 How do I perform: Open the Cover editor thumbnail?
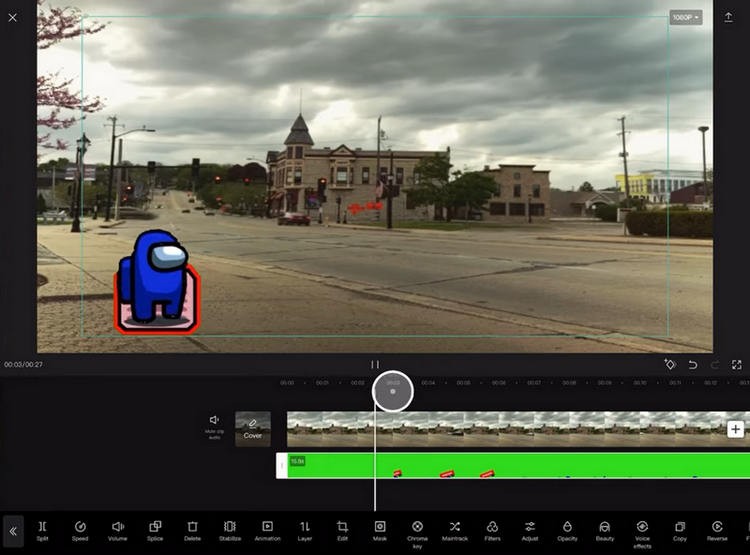[253, 429]
